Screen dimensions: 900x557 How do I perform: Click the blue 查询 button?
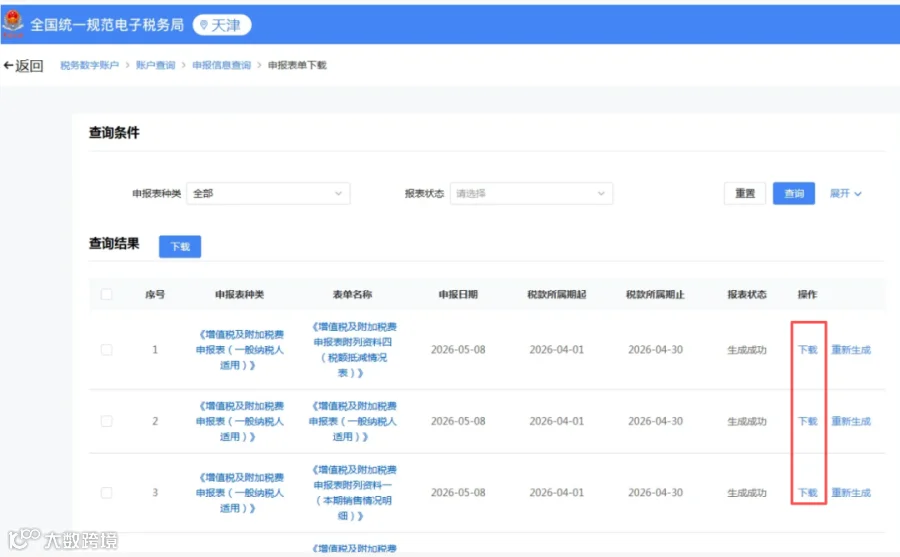[x=794, y=194]
